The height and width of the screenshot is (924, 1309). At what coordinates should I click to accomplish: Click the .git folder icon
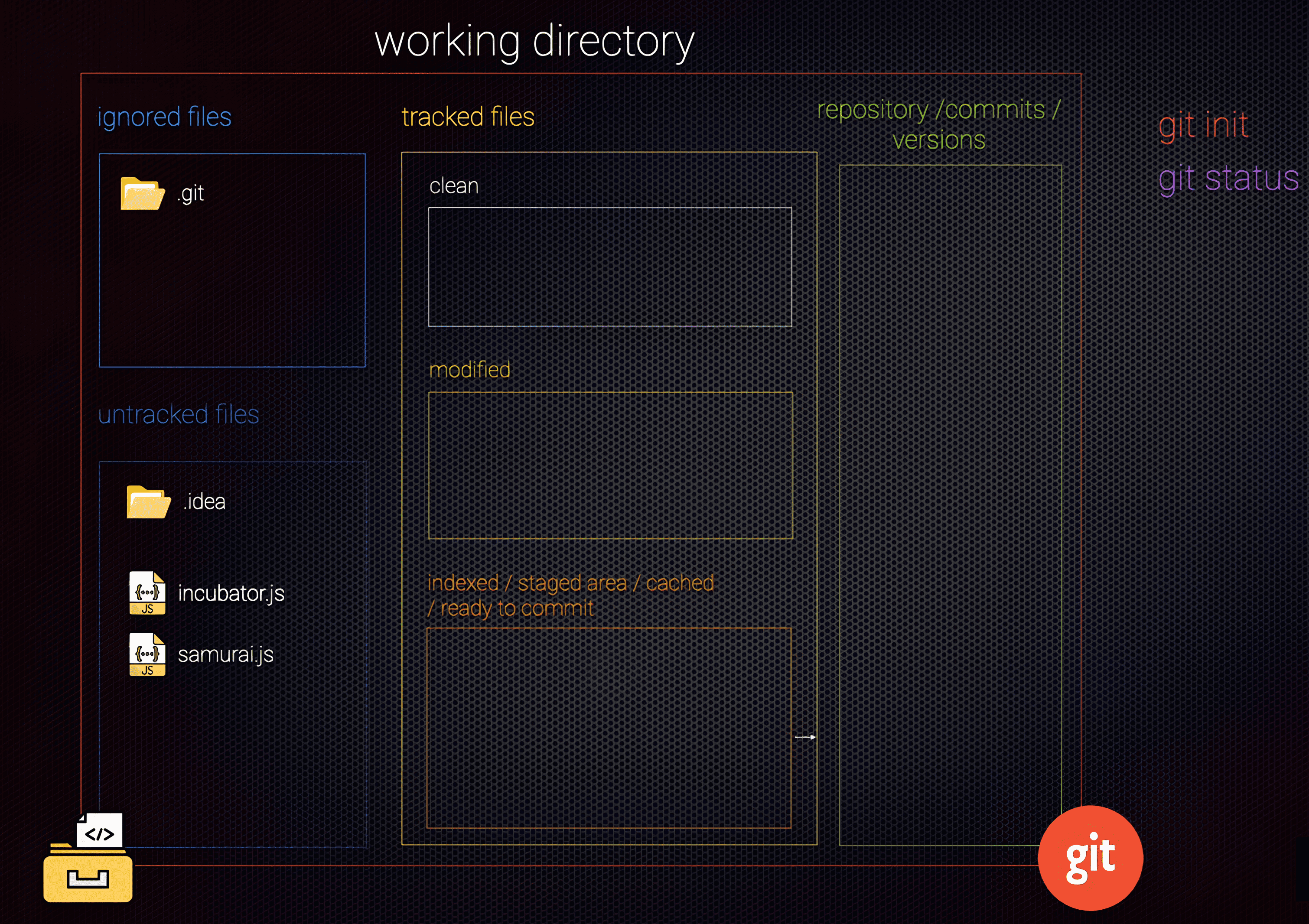pyautogui.click(x=143, y=194)
